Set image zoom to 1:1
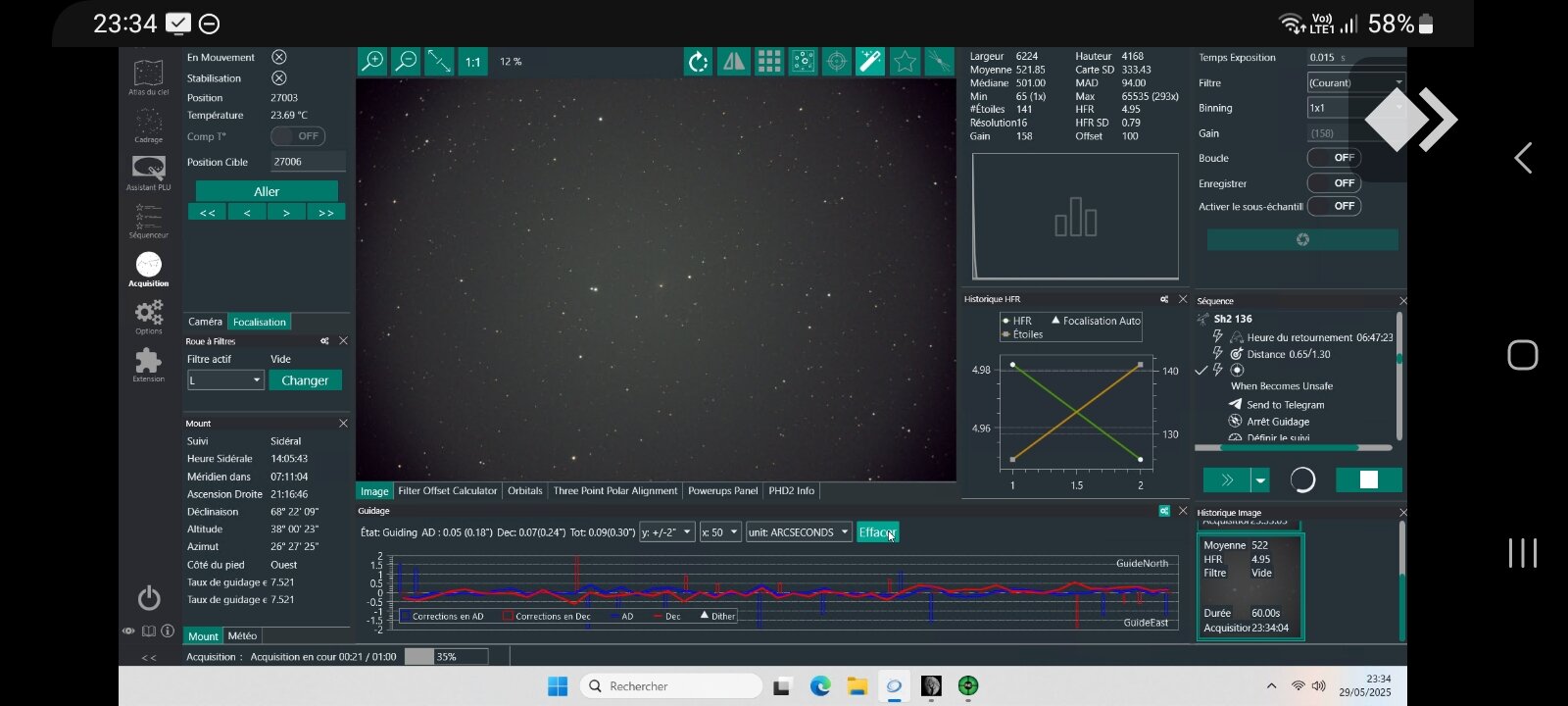1568x706 pixels. click(x=472, y=62)
